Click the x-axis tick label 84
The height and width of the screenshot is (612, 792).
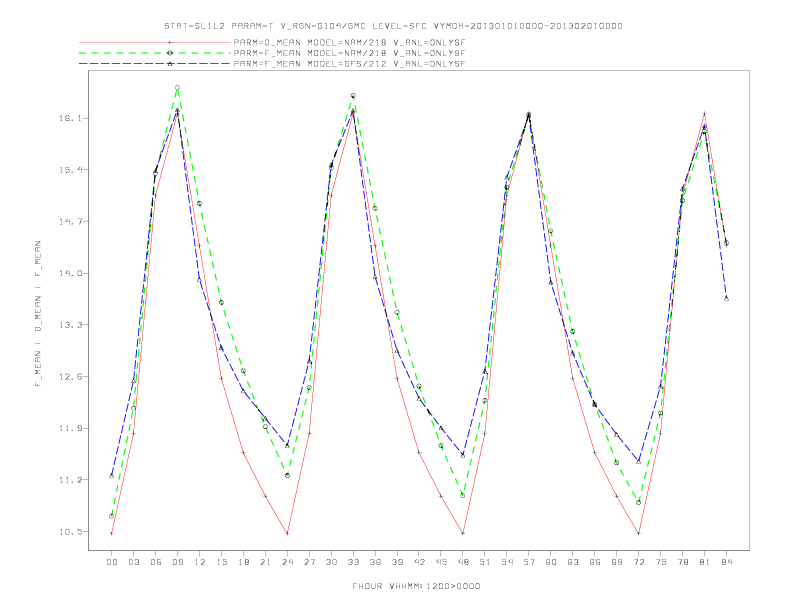point(727,562)
